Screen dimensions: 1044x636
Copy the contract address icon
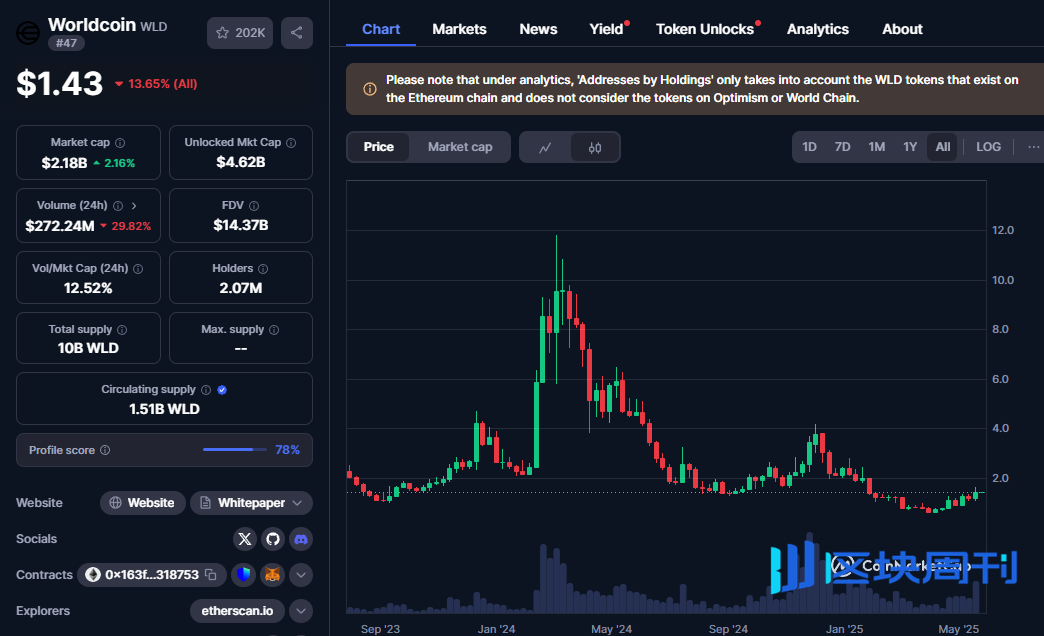[211, 575]
